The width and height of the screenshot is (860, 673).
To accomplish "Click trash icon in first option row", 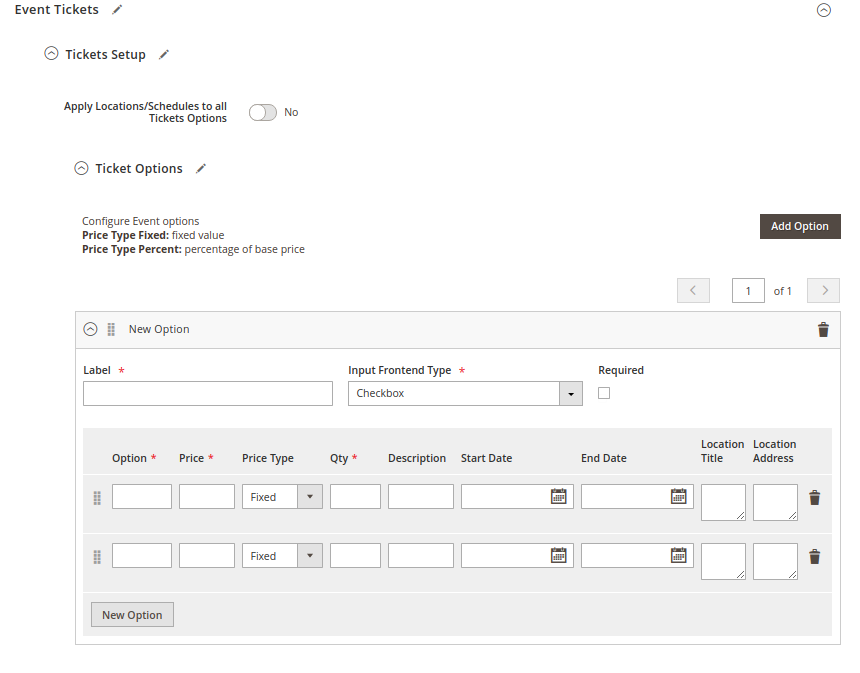I will [x=814, y=498].
